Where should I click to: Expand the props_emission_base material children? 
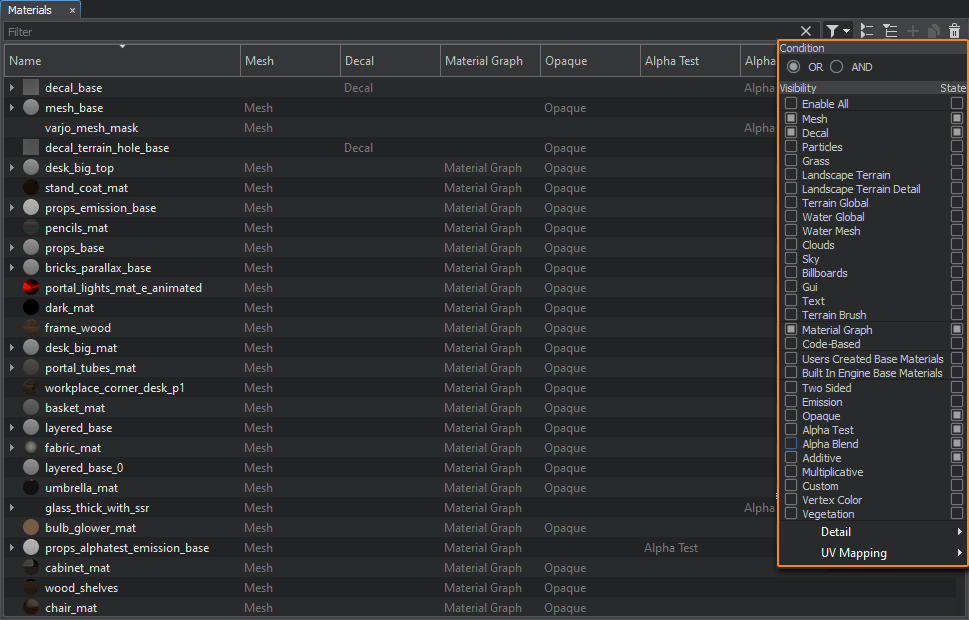pyautogui.click(x=12, y=208)
